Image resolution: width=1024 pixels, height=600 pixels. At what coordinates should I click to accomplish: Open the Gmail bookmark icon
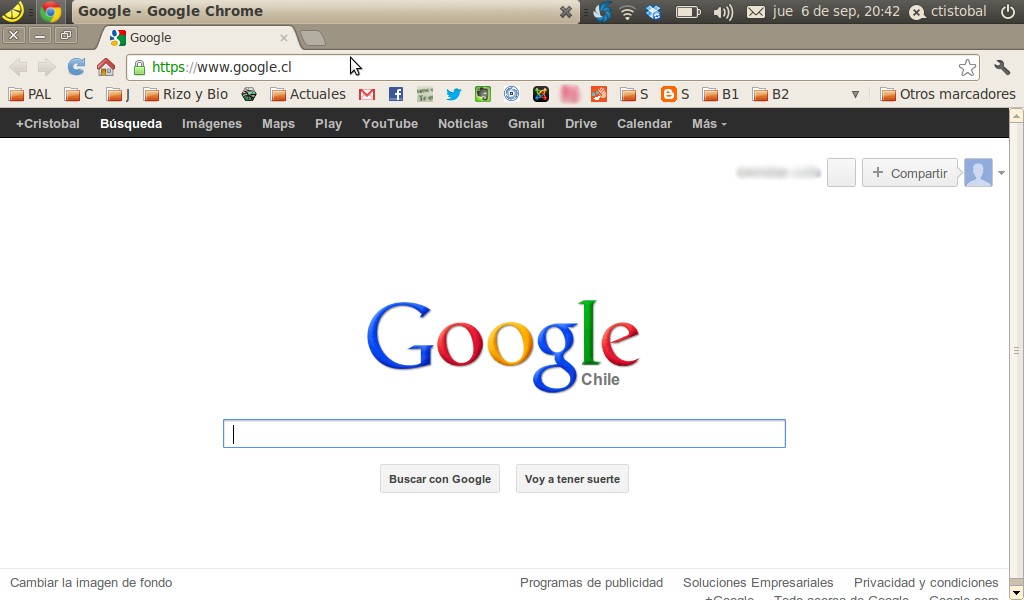pos(367,95)
